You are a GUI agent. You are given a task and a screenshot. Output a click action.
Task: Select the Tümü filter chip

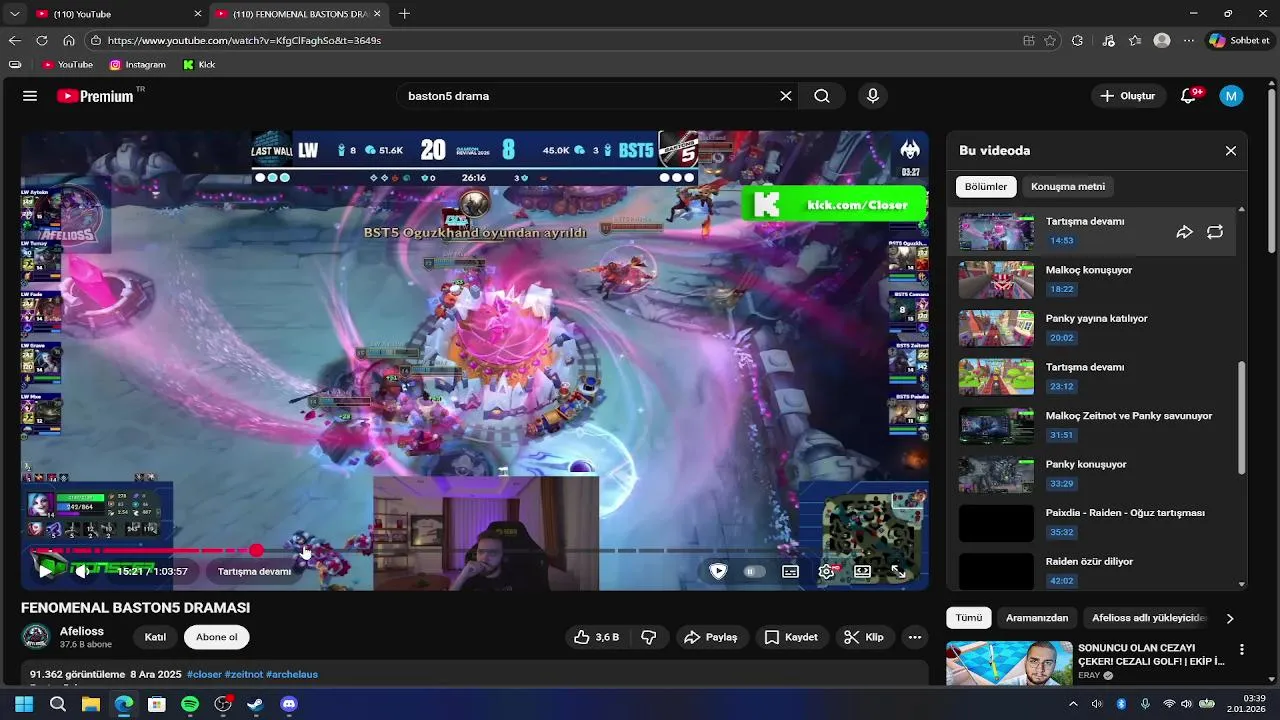pos(969,618)
